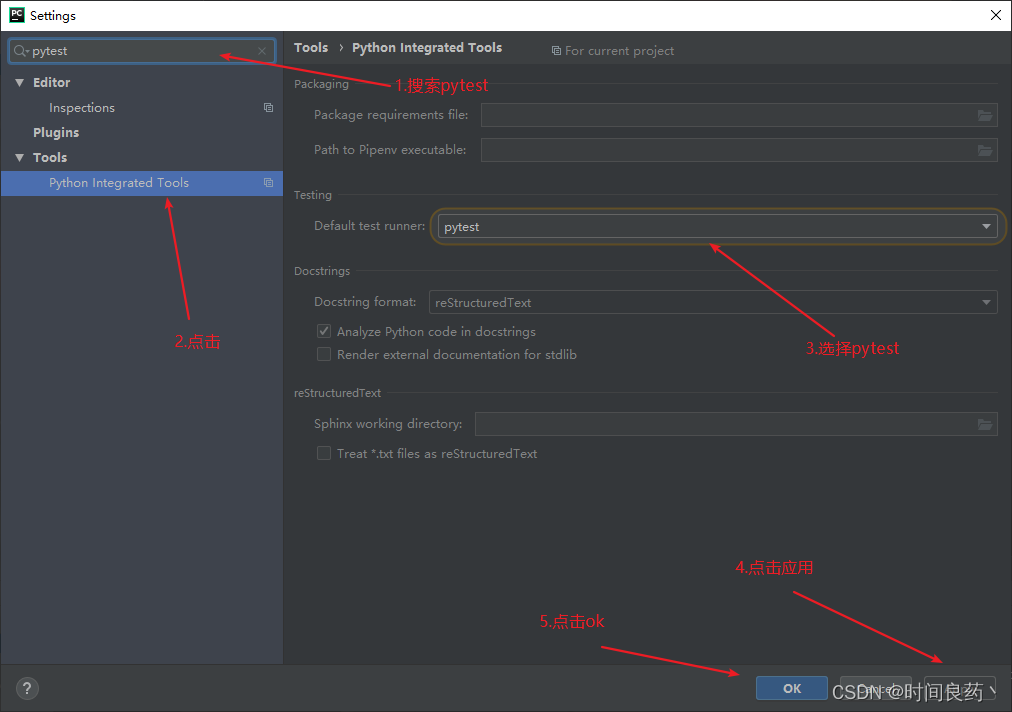This screenshot has width=1012, height=712.
Task: Toggle Analyze Python code in docstrings
Action: click(324, 331)
